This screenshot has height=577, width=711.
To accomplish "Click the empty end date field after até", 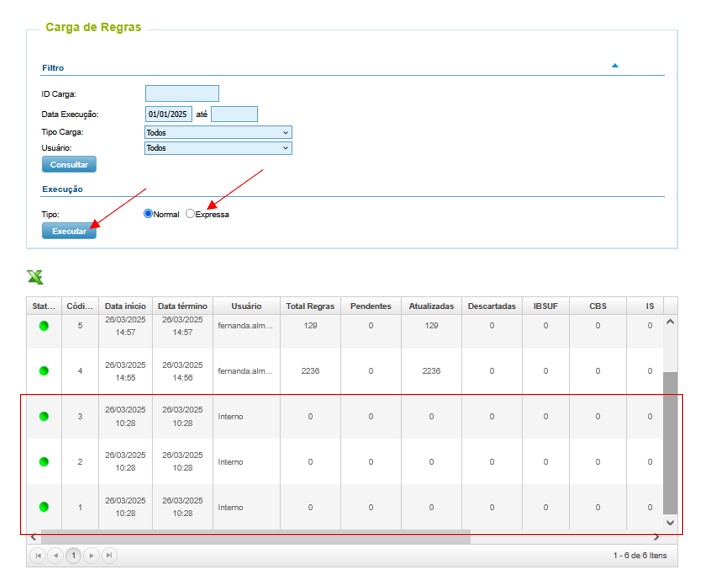I will 234,114.
